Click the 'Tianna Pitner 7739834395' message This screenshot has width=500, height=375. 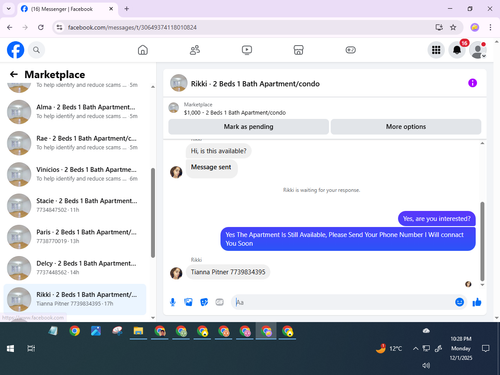(x=228, y=272)
